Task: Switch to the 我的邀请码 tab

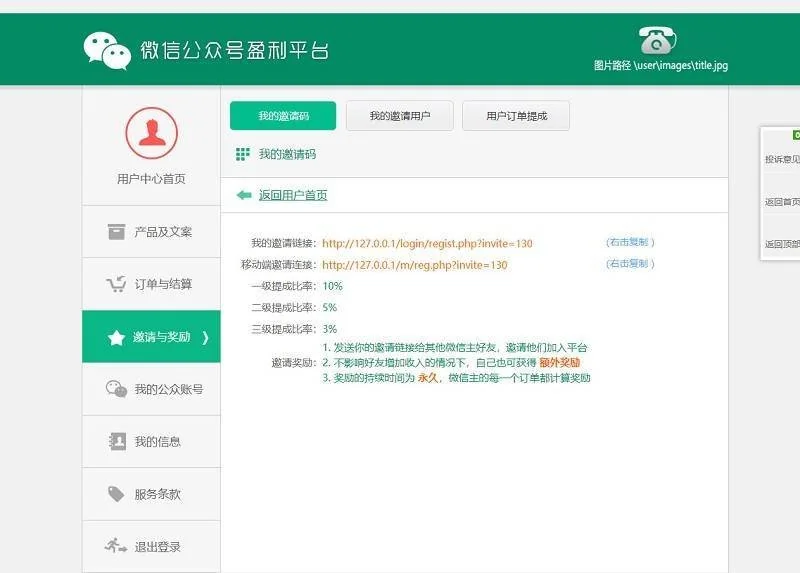Action: pos(283,116)
